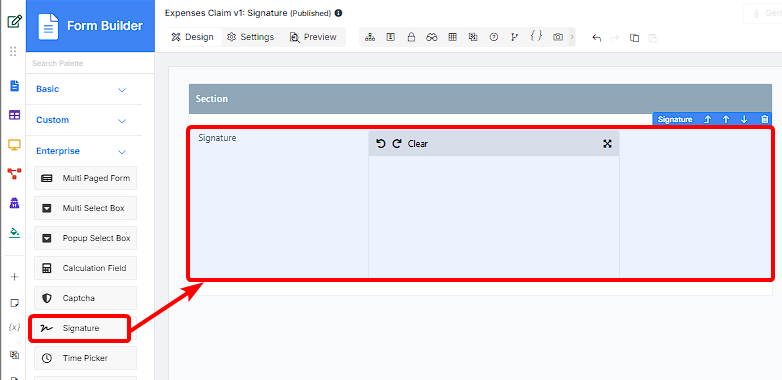This screenshot has height=380, width=782.
Task: Click the select-parent arrow on Signature element toolbar
Action: click(x=707, y=119)
